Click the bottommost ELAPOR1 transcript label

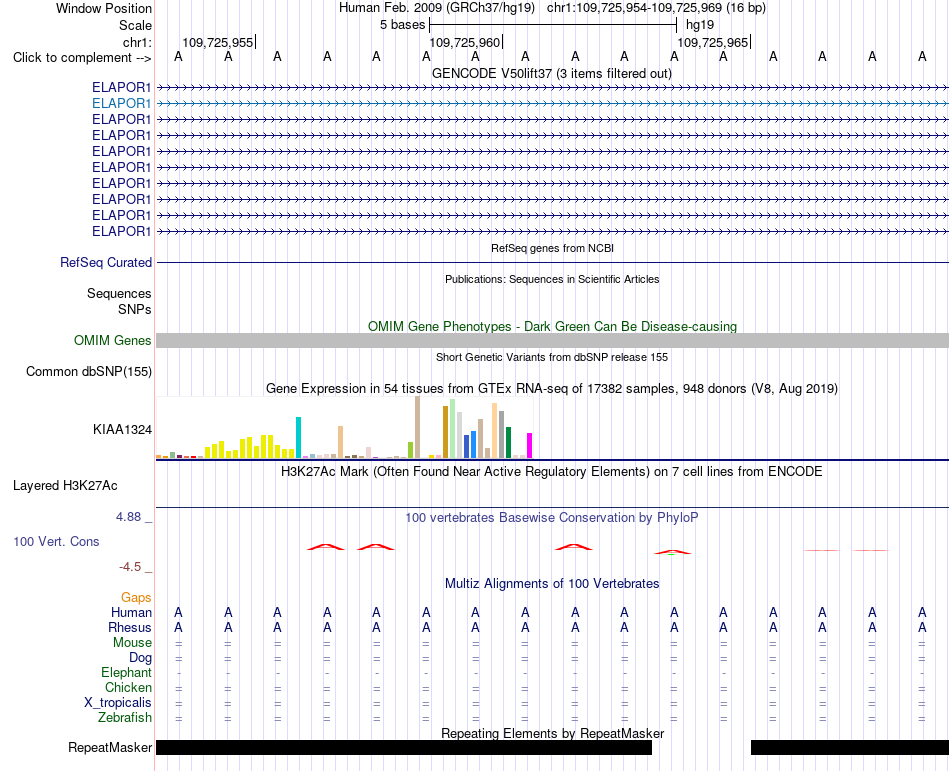(x=121, y=231)
